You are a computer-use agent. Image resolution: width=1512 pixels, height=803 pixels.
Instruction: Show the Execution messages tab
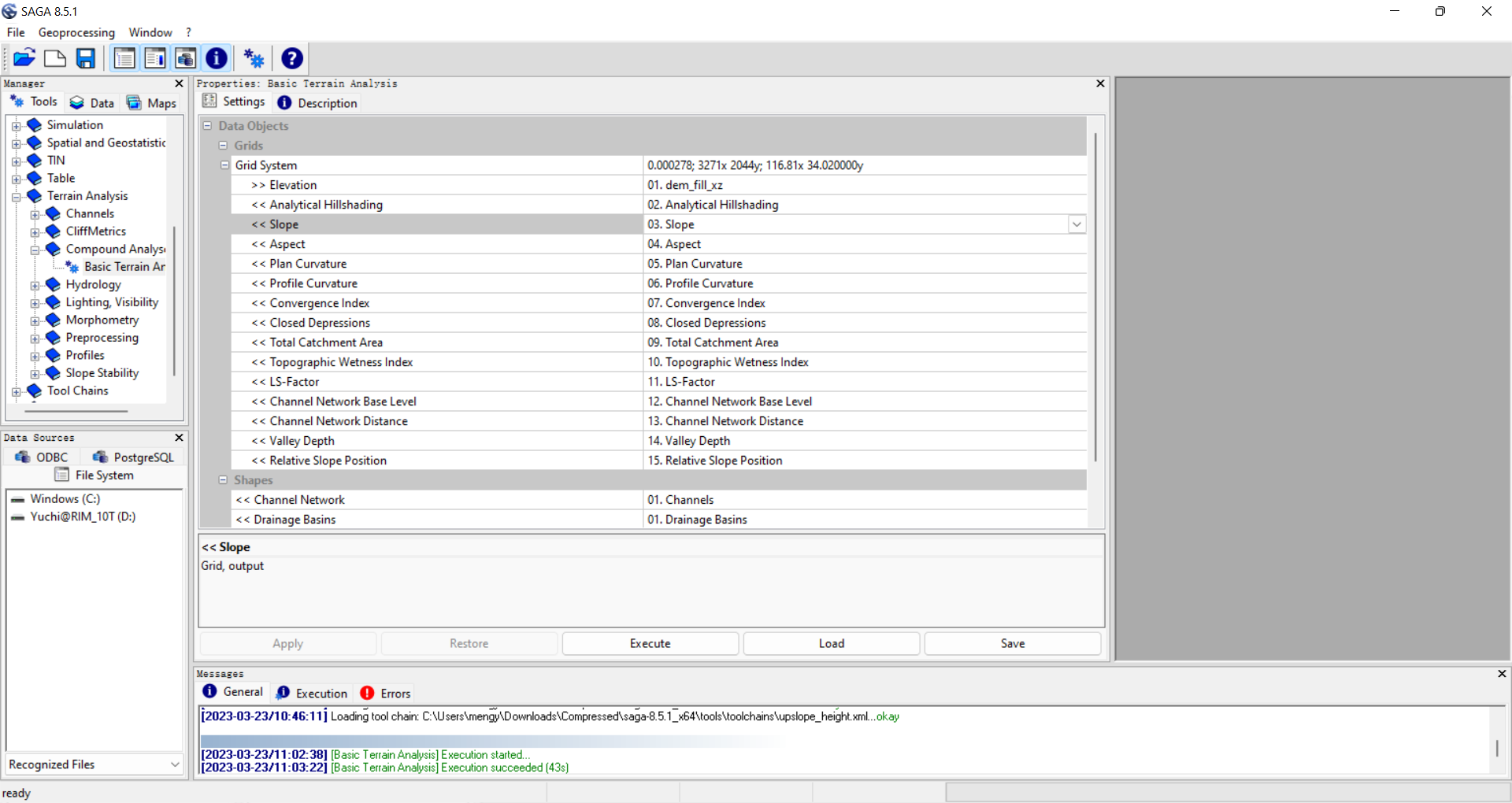point(312,694)
